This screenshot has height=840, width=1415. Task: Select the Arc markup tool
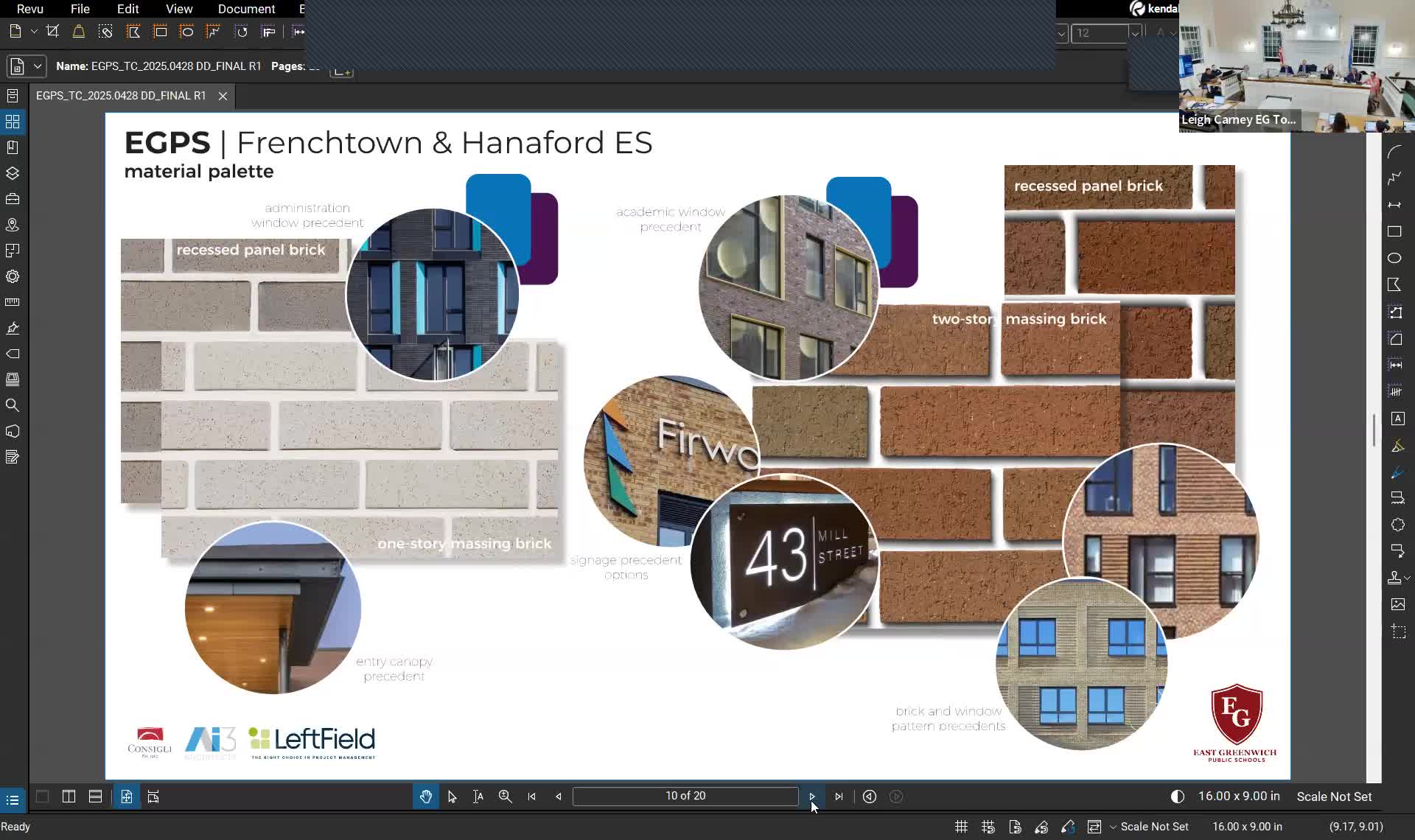(1394, 152)
